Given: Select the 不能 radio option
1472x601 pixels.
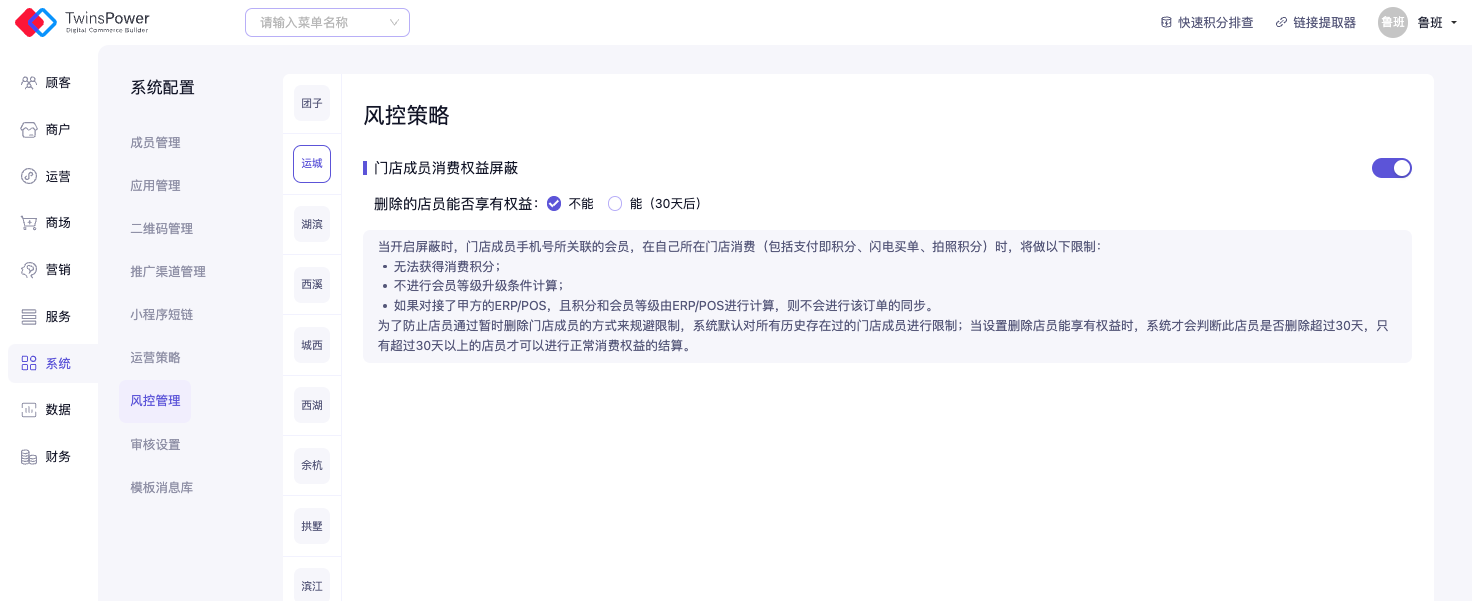Looking at the screenshot, I should [554, 204].
